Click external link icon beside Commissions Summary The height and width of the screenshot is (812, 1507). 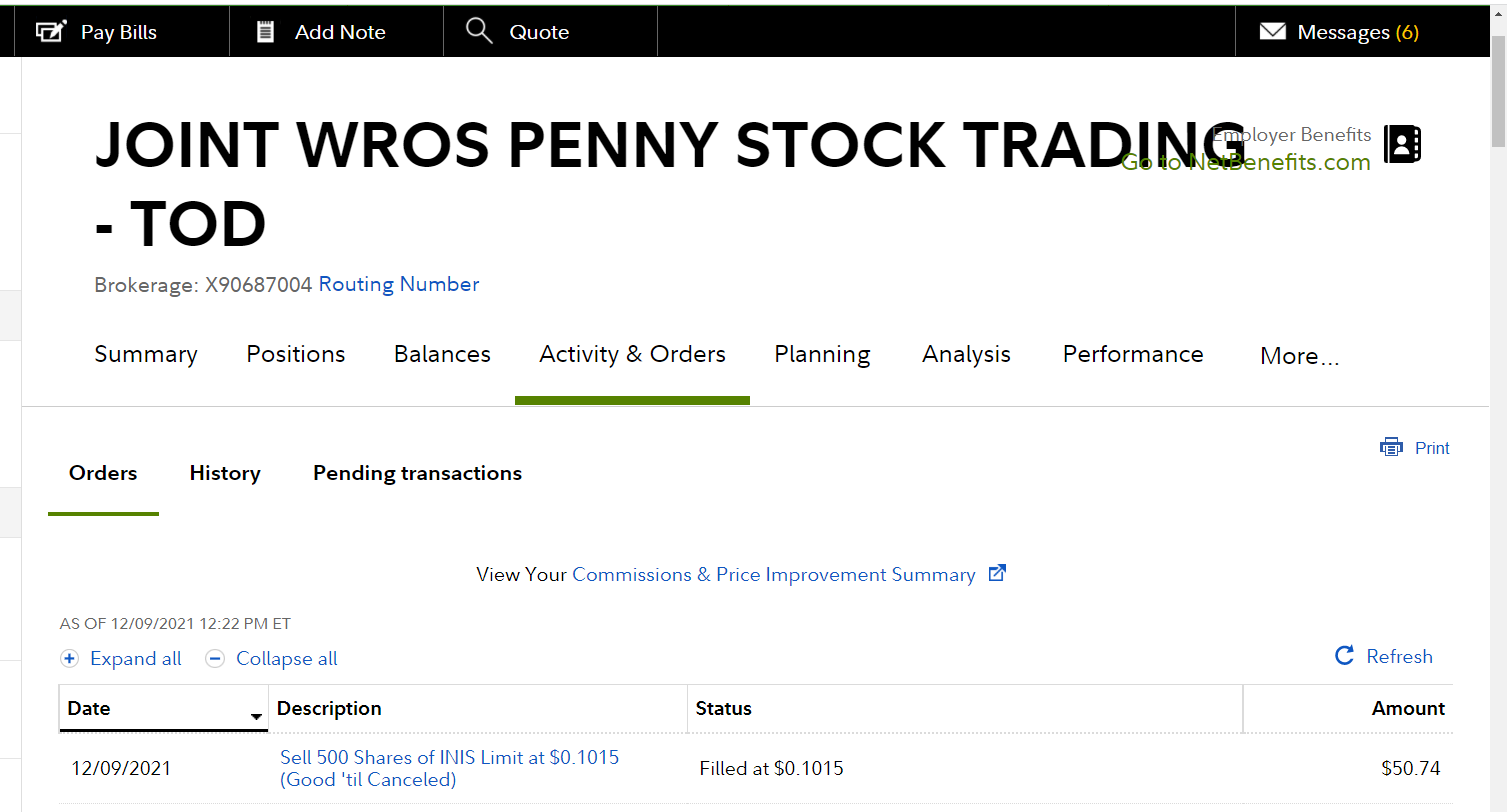[x=996, y=573]
